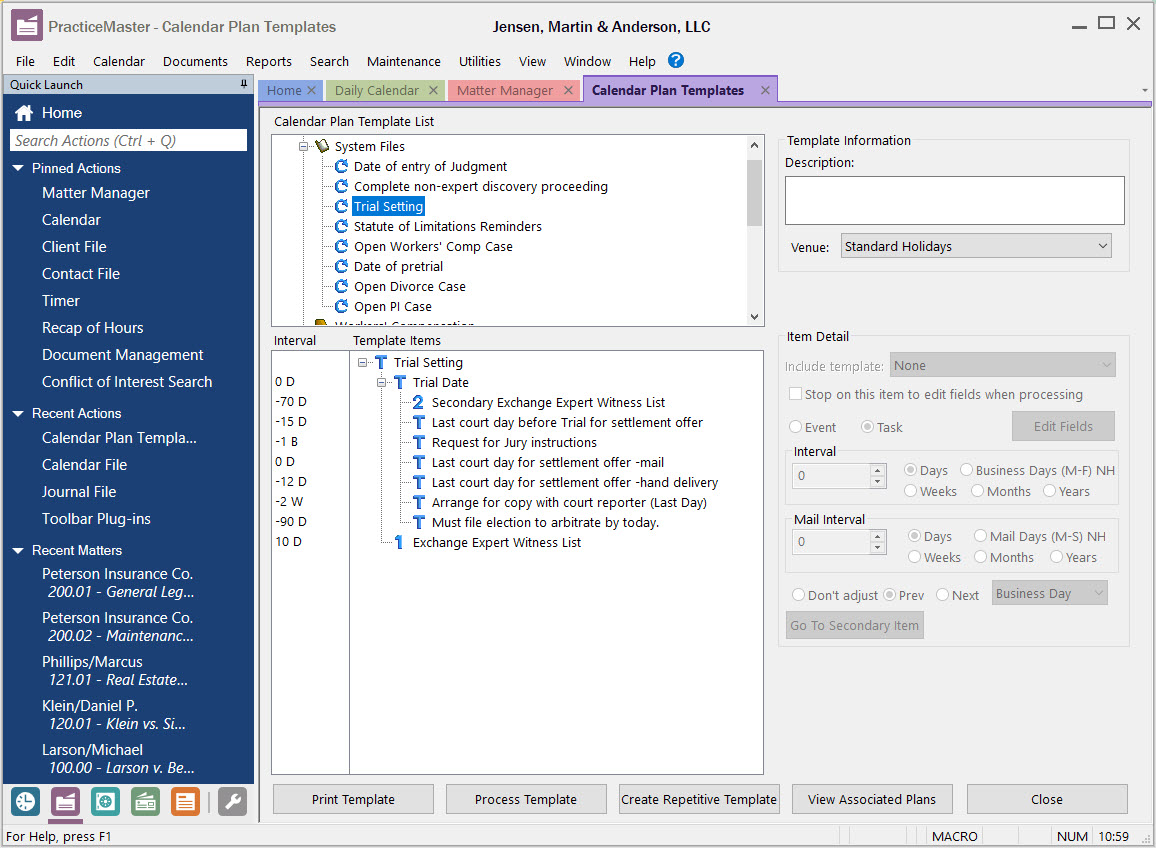Click the icon beside Statute of Limitations Reminders

pyautogui.click(x=341, y=226)
